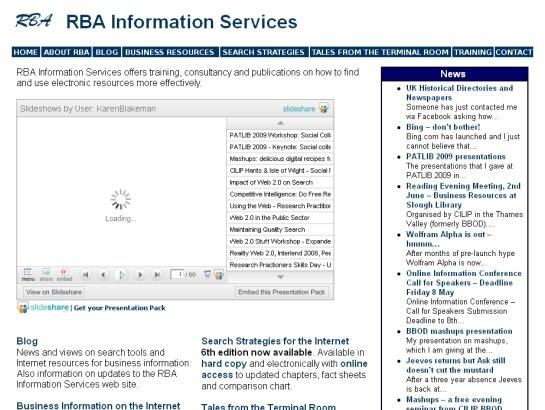Open Bing – don't bother! news item
Screen dimensions: 545x410
(x=443, y=127)
